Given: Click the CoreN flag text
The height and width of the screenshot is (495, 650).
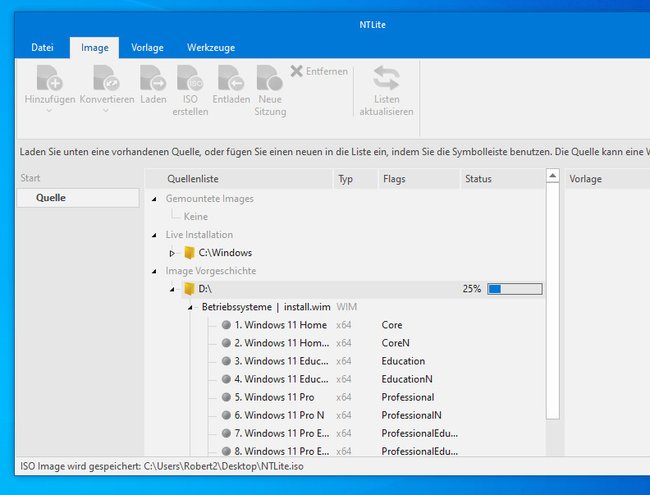Looking at the screenshot, I should [395, 343].
